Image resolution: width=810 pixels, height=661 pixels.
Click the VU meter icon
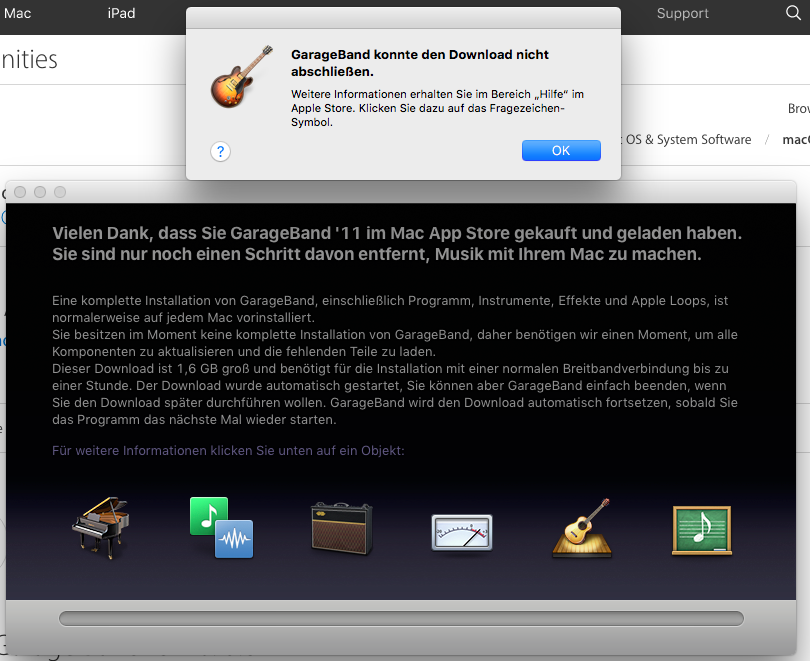(x=462, y=532)
